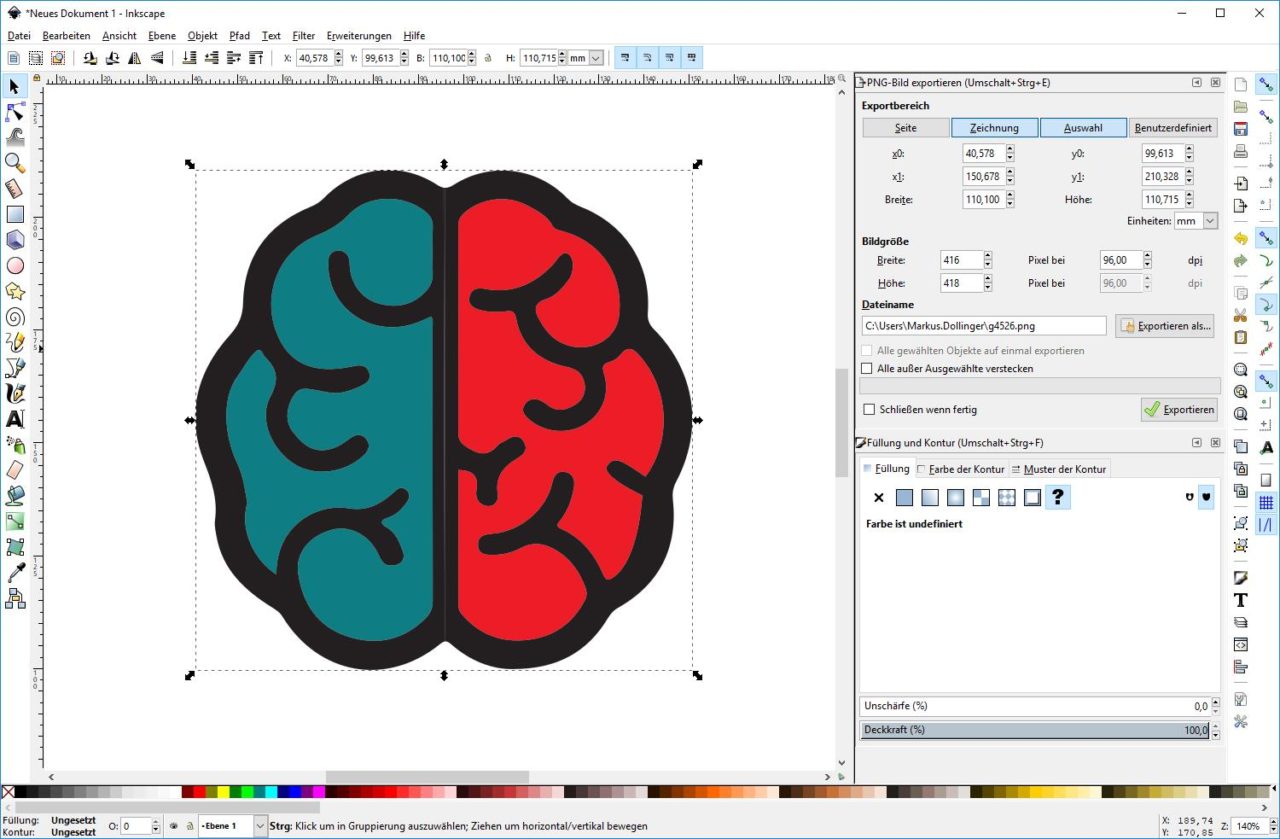Image resolution: width=1280 pixels, height=839 pixels.
Task: Select the Circle/Ellipse tool
Action: coord(15,266)
